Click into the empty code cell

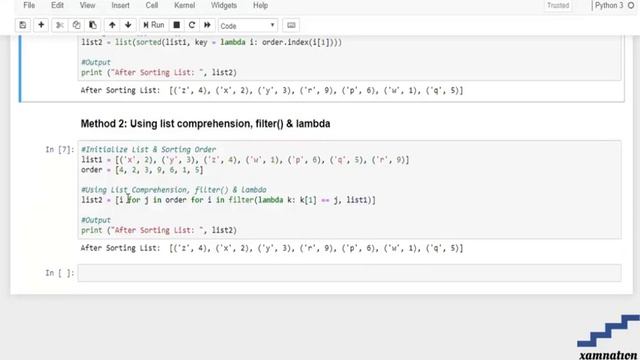[350, 273]
